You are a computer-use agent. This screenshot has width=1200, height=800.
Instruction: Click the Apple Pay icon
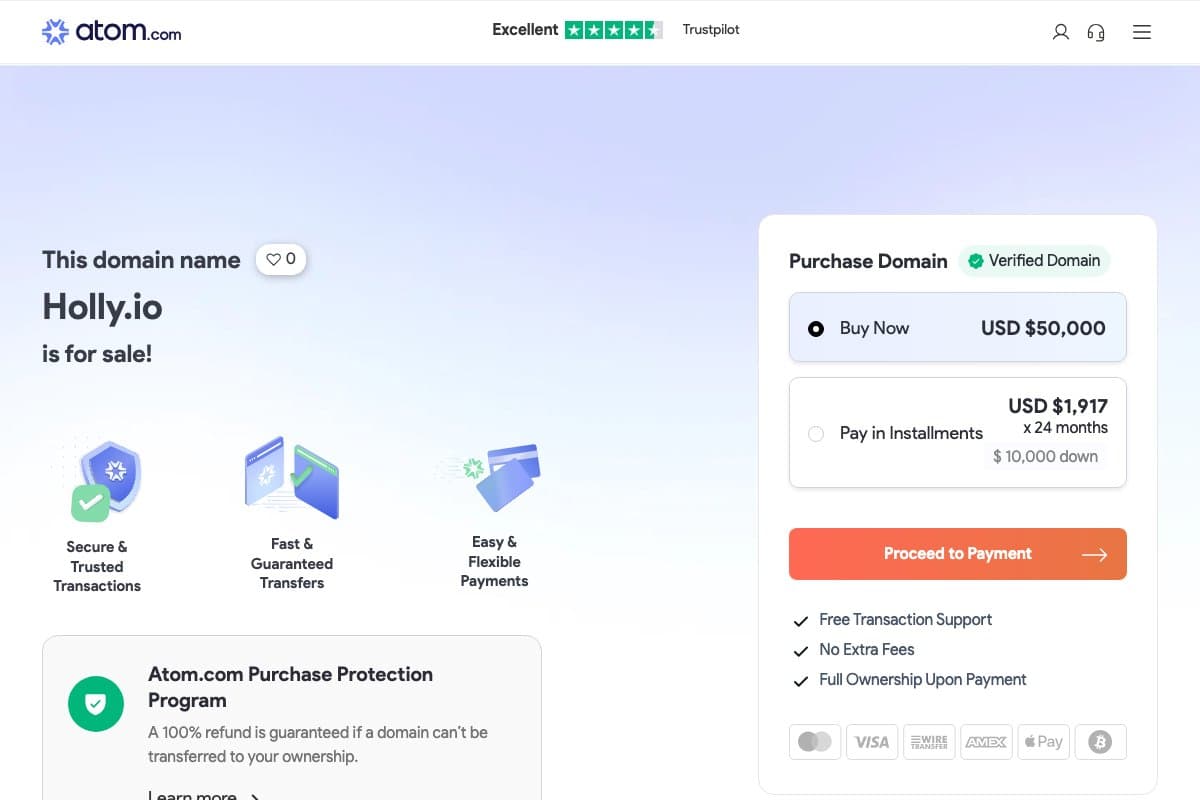pos(1043,742)
